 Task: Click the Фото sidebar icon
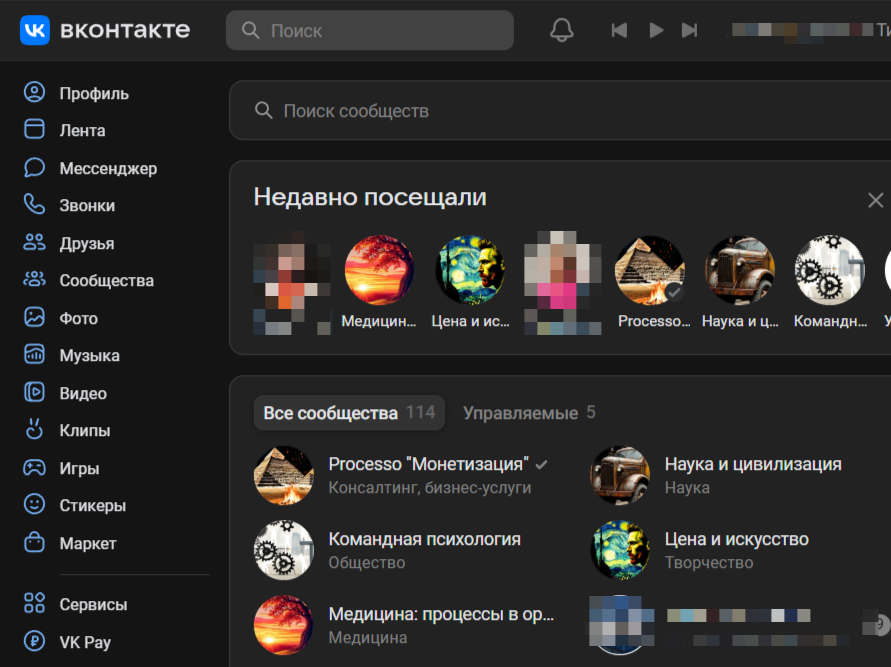(x=34, y=317)
